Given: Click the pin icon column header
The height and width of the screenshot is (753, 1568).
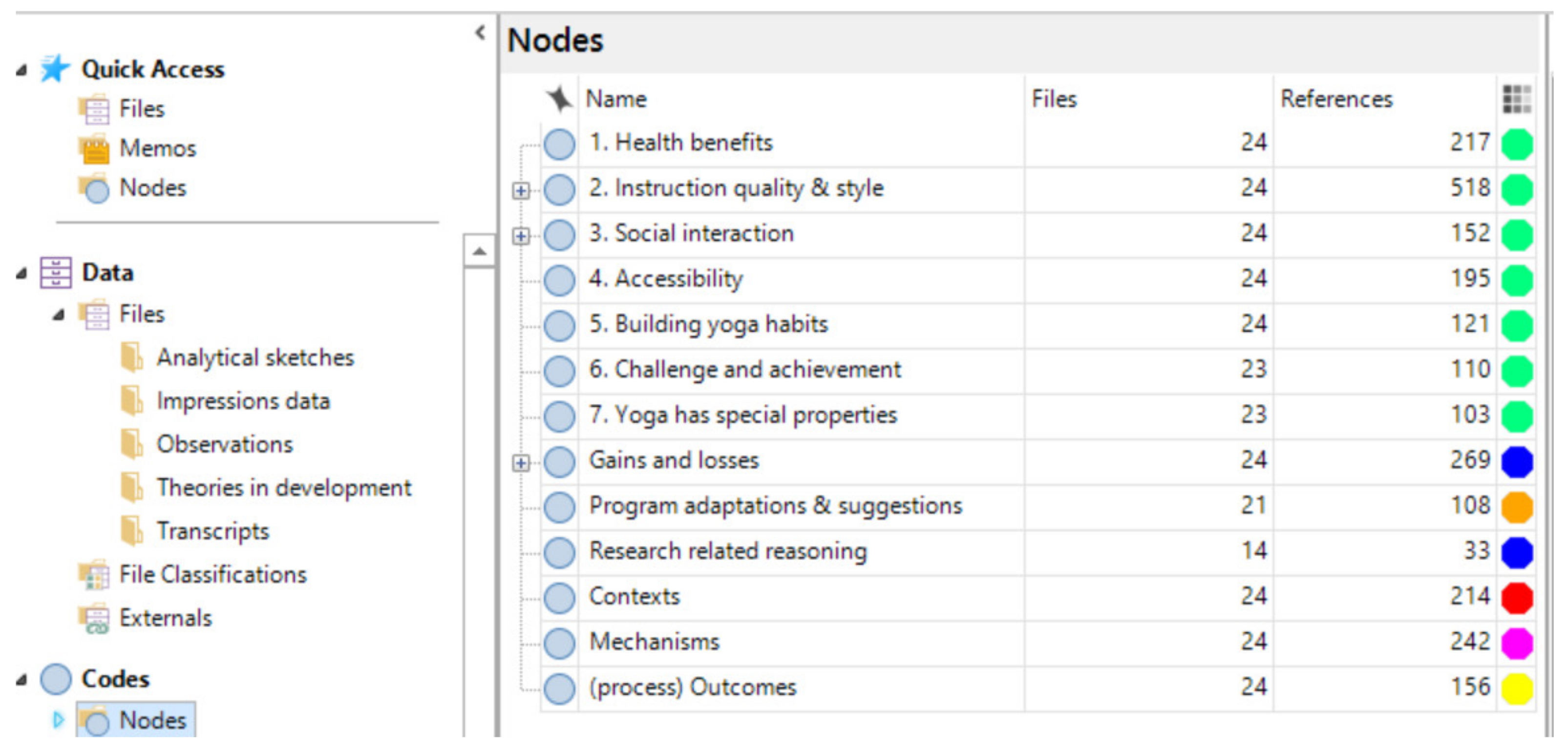Looking at the screenshot, I should click(x=559, y=99).
